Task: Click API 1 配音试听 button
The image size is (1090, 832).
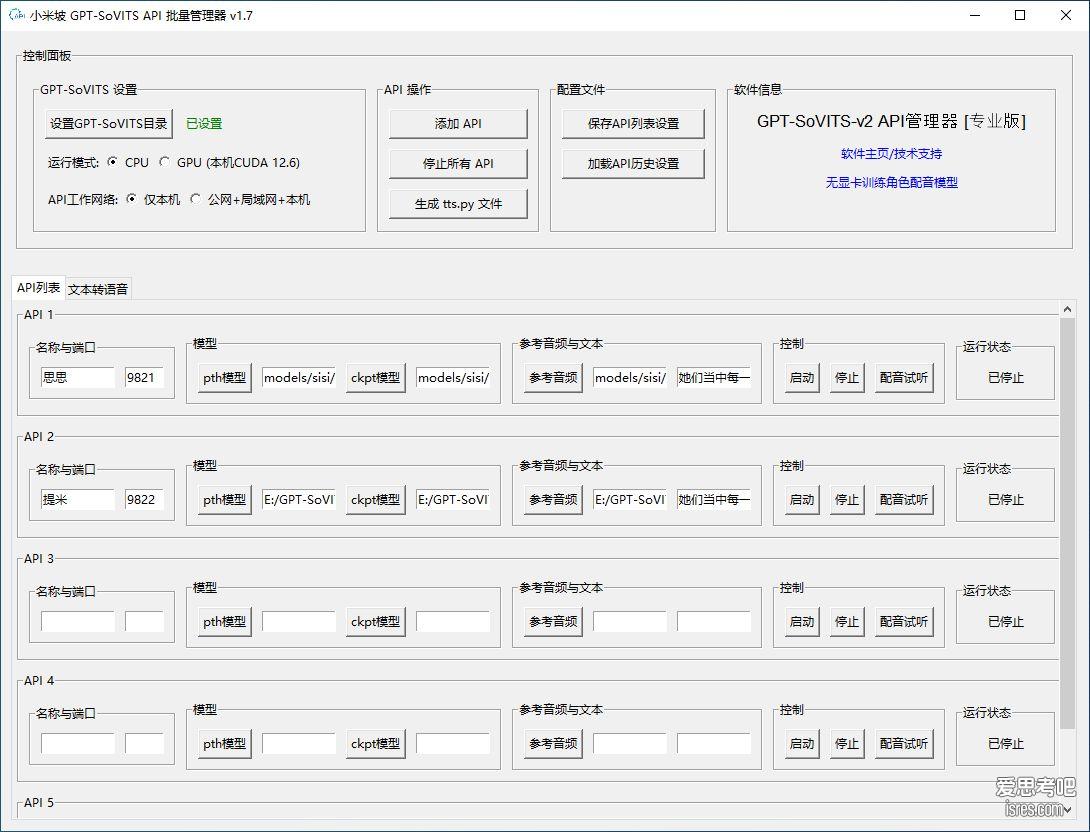Action: [x=904, y=377]
